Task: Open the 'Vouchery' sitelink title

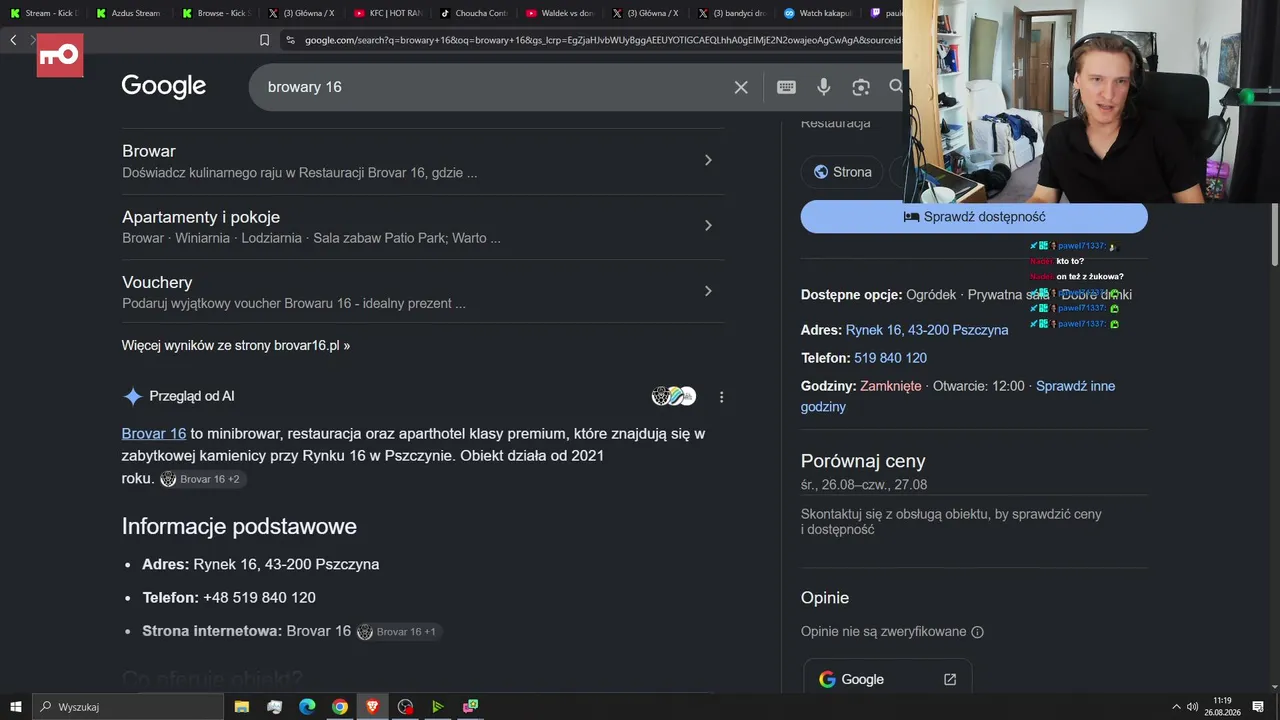Action: click(x=157, y=283)
